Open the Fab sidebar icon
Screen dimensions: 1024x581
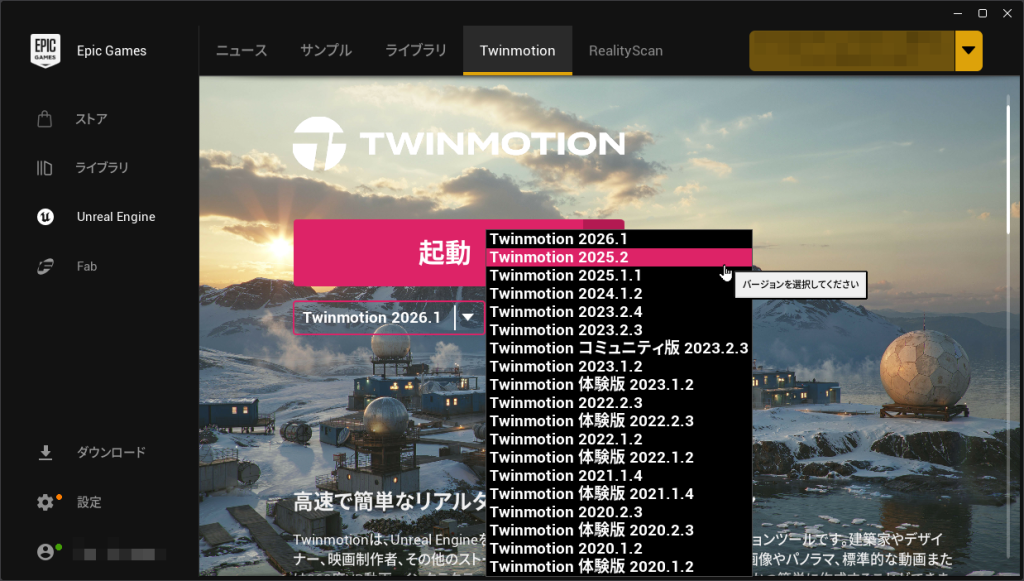click(x=45, y=266)
